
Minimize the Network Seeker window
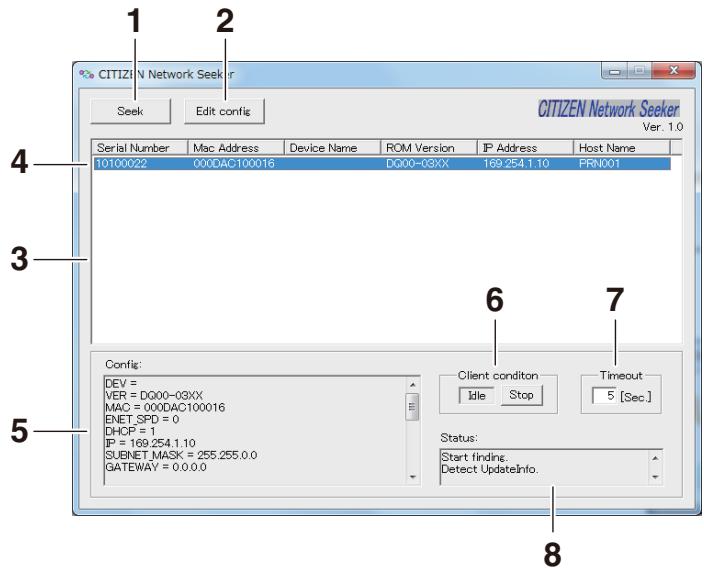[615, 71]
